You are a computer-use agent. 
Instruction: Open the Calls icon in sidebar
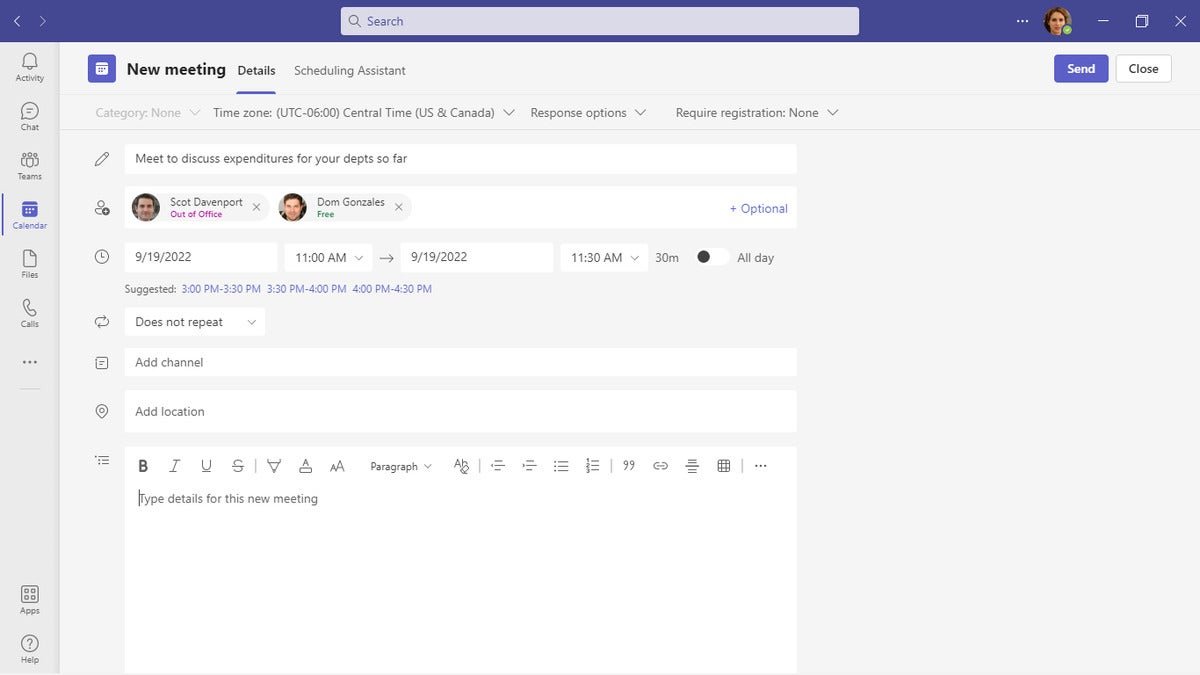click(x=30, y=313)
